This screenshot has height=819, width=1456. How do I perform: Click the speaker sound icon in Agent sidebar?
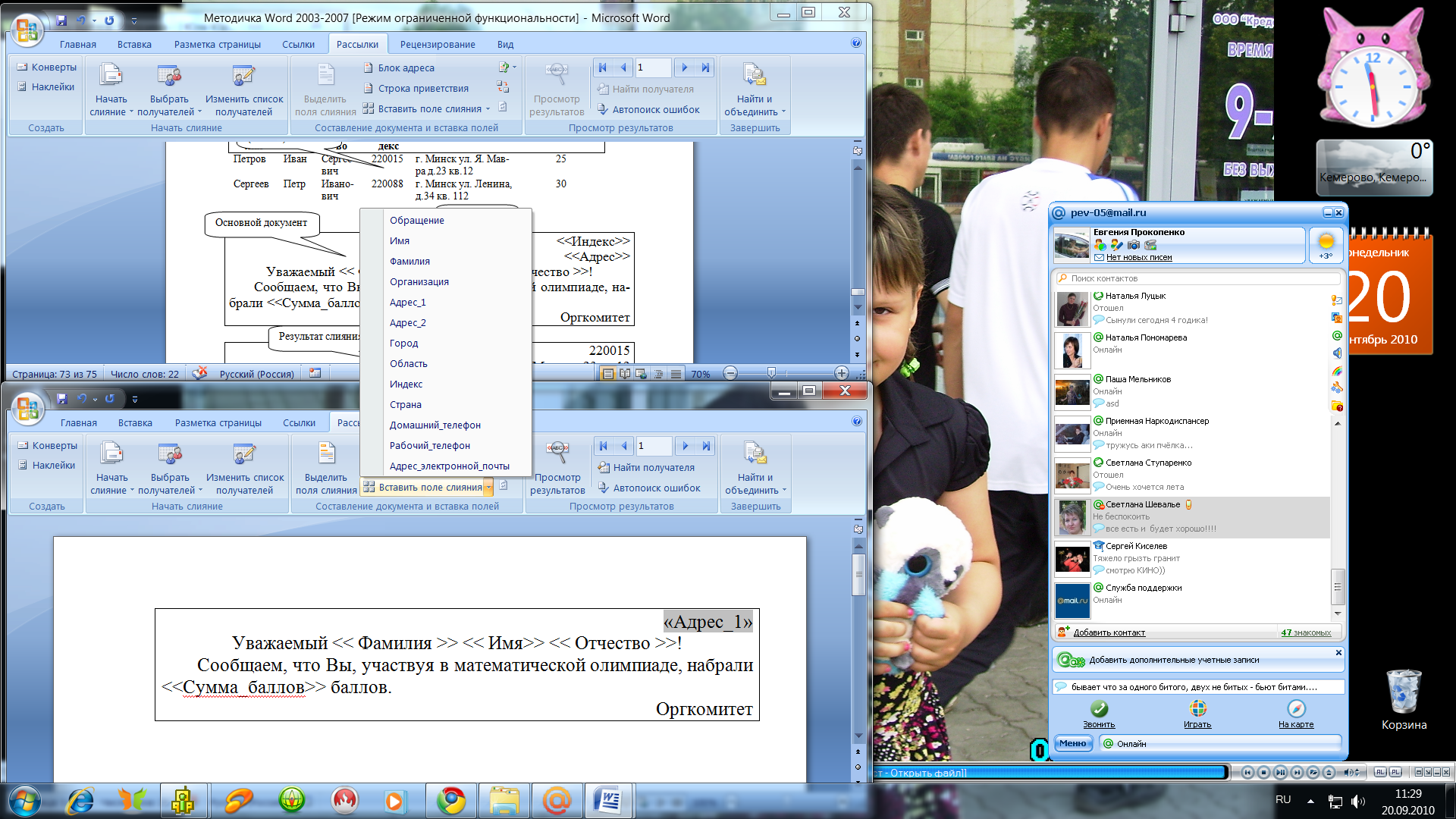point(1336,353)
